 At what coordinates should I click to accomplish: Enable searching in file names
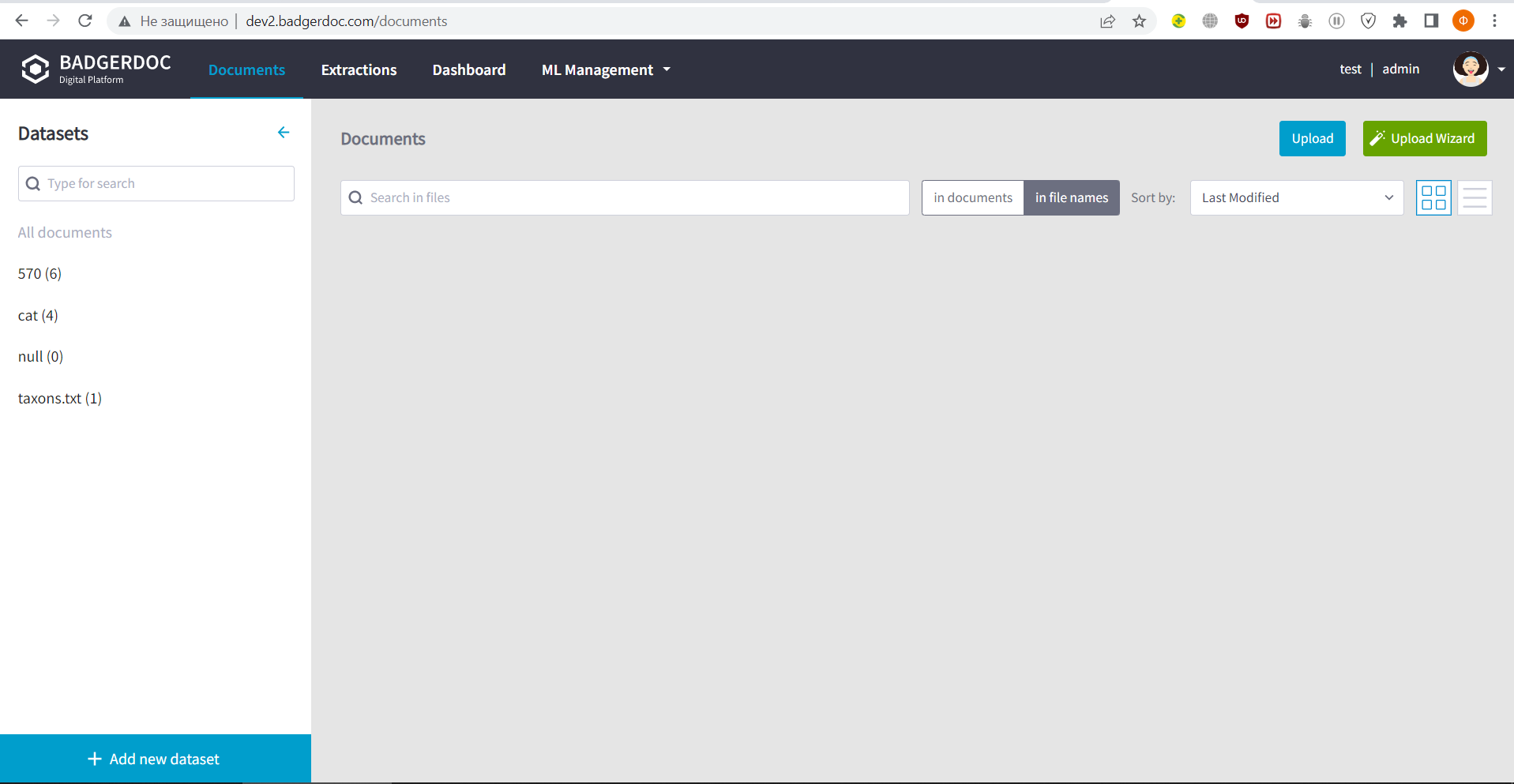(x=1071, y=197)
